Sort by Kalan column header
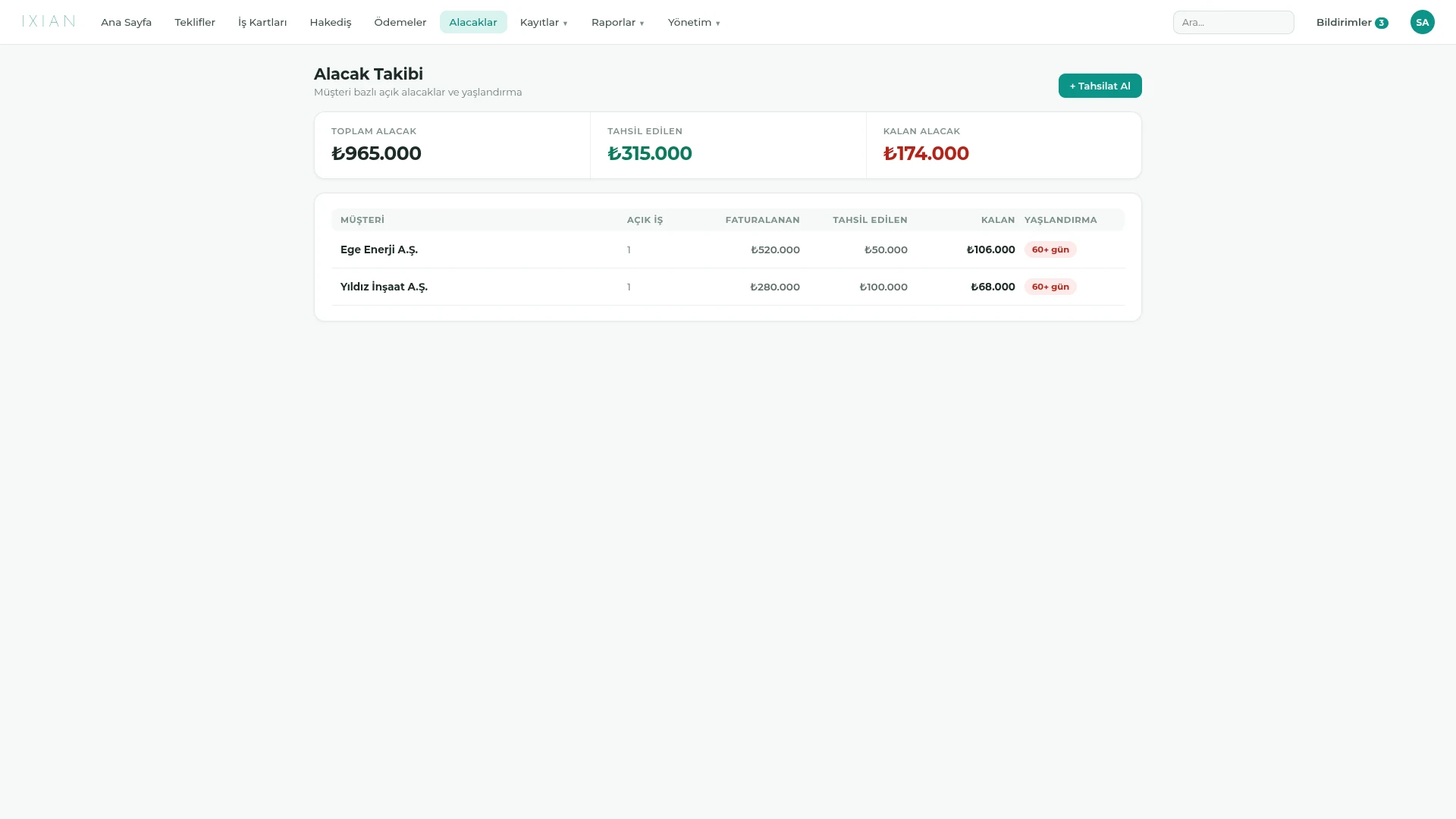The height and width of the screenshot is (819, 1456). pos(998,220)
